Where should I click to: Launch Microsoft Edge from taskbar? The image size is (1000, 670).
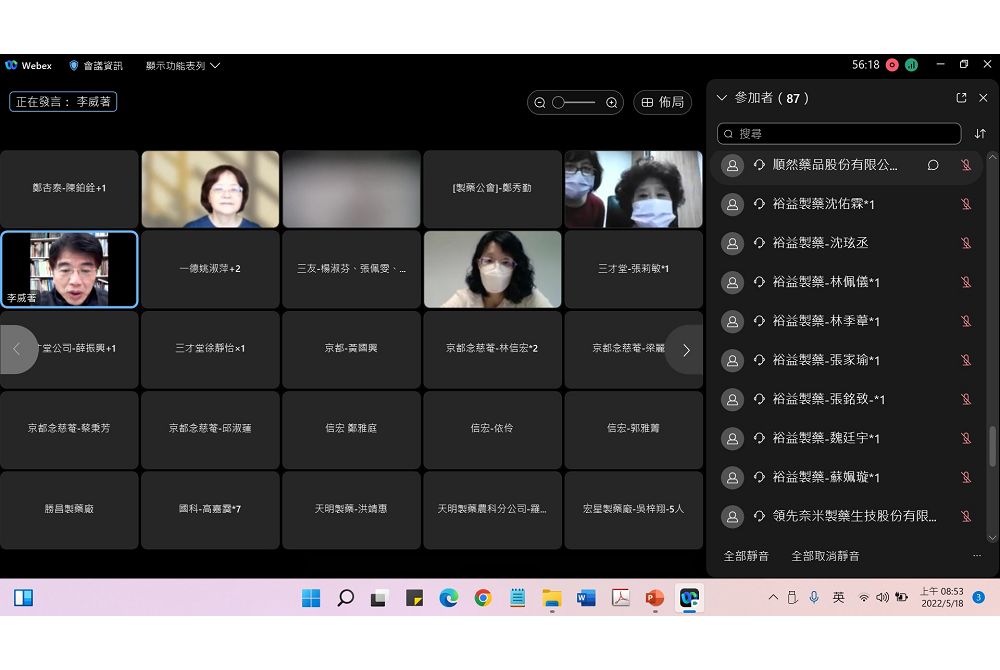[x=449, y=598]
